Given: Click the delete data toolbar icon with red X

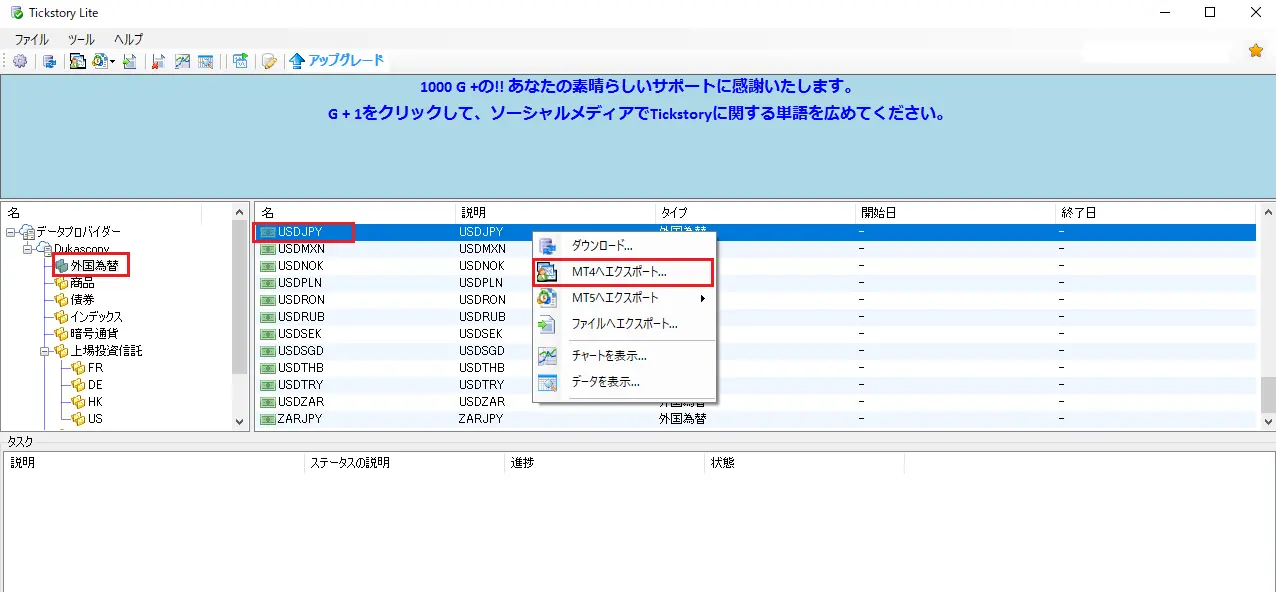Looking at the screenshot, I should click(x=158, y=61).
